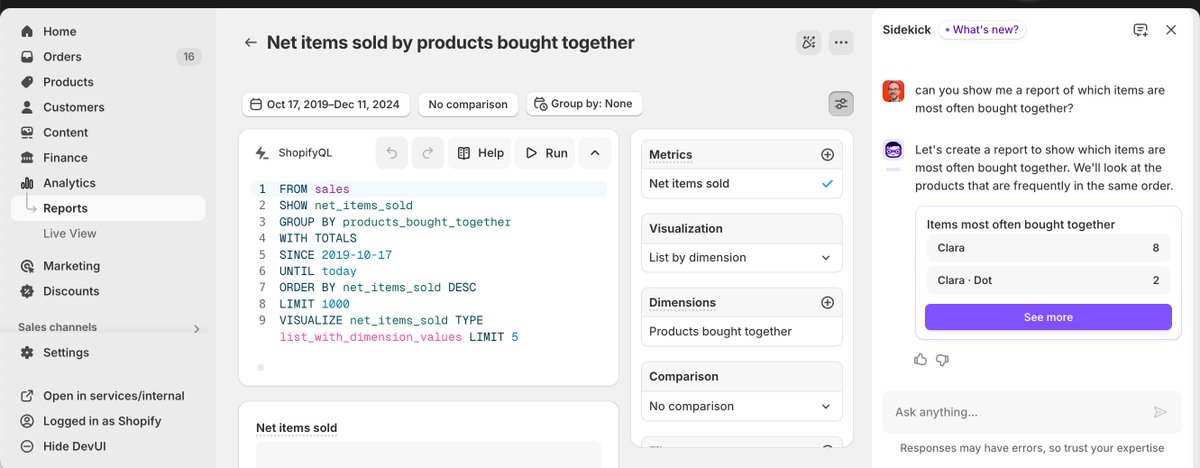Click the See more button
This screenshot has width=1200, height=468.
coord(1048,317)
